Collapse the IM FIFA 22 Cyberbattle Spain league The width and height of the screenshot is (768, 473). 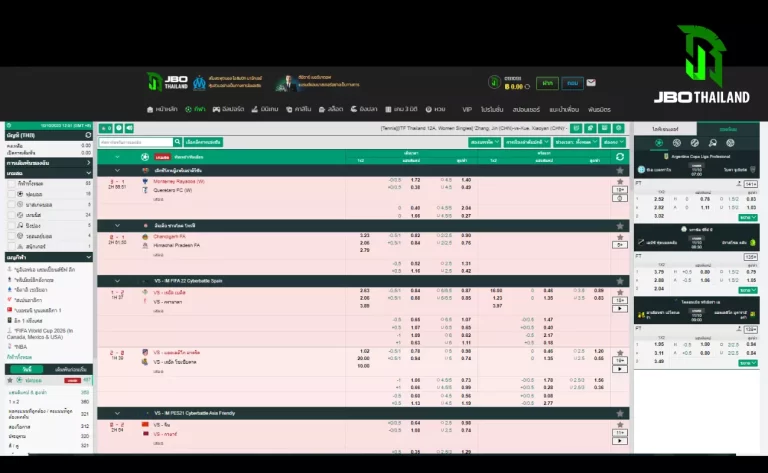pyautogui.click(x=117, y=281)
